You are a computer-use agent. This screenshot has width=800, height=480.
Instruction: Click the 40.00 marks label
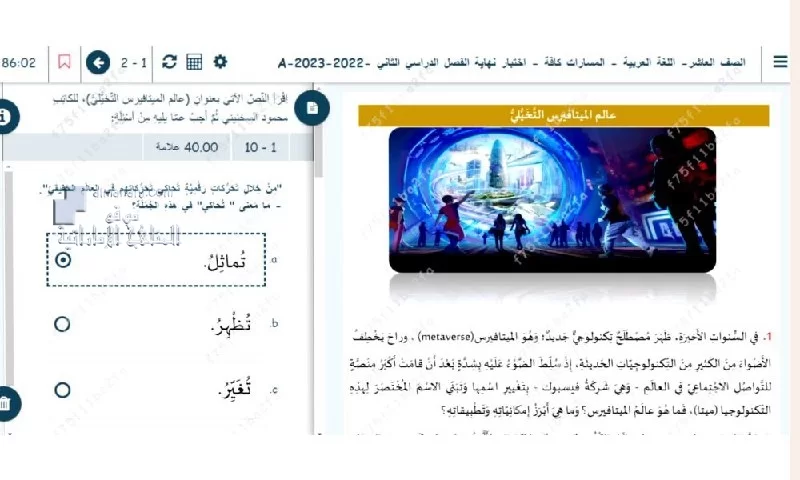tap(187, 147)
